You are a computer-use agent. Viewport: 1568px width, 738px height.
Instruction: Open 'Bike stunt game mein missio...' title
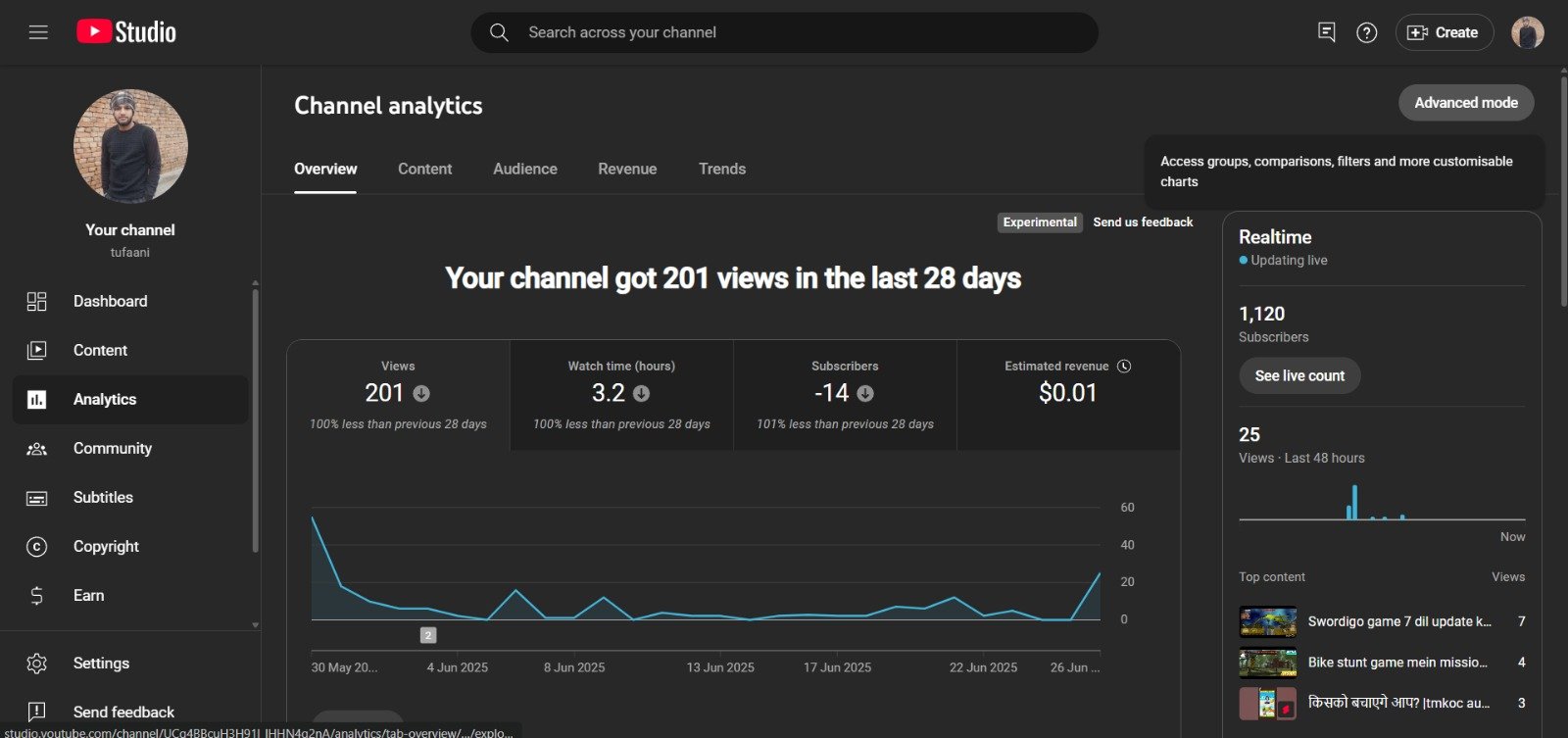tap(1397, 663)
